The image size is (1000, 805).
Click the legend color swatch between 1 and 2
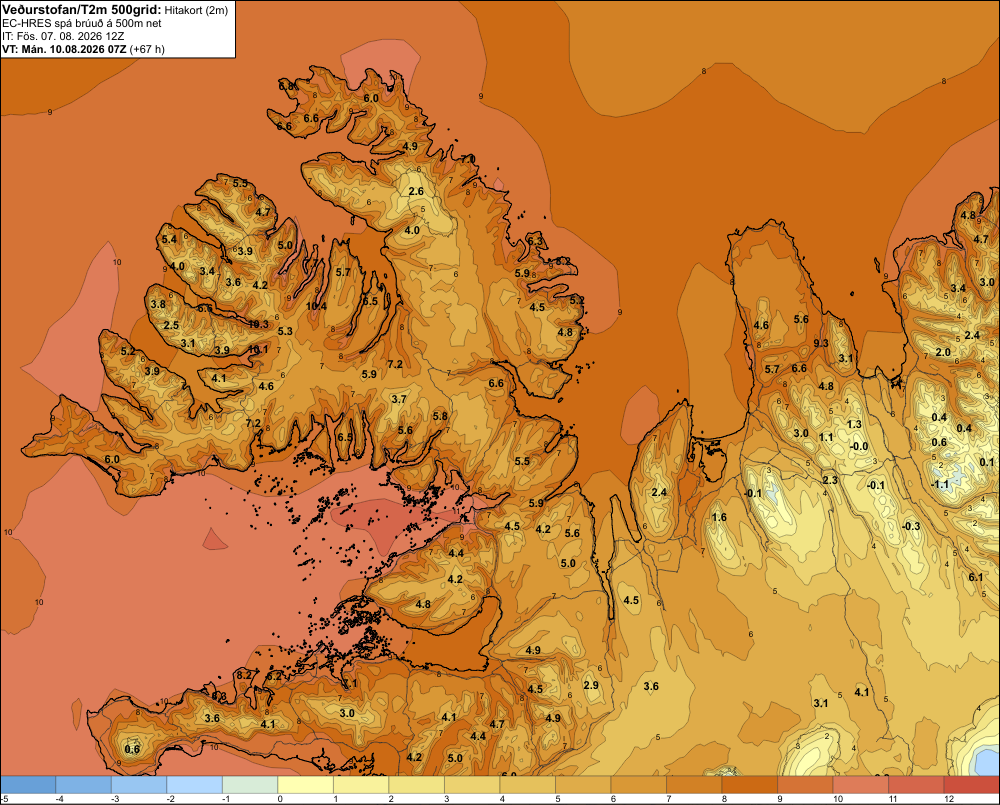(361, 785)
